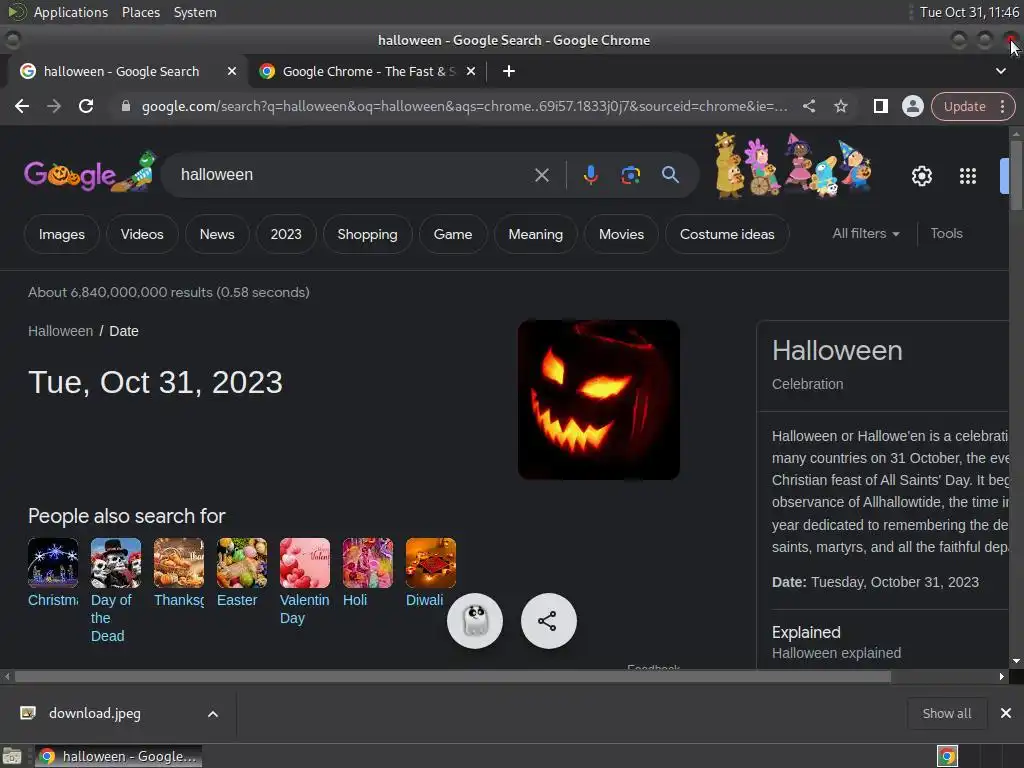Select the Movies filter chip
The height and width of the screenshot is (768, 1024).
pos(621,234)
